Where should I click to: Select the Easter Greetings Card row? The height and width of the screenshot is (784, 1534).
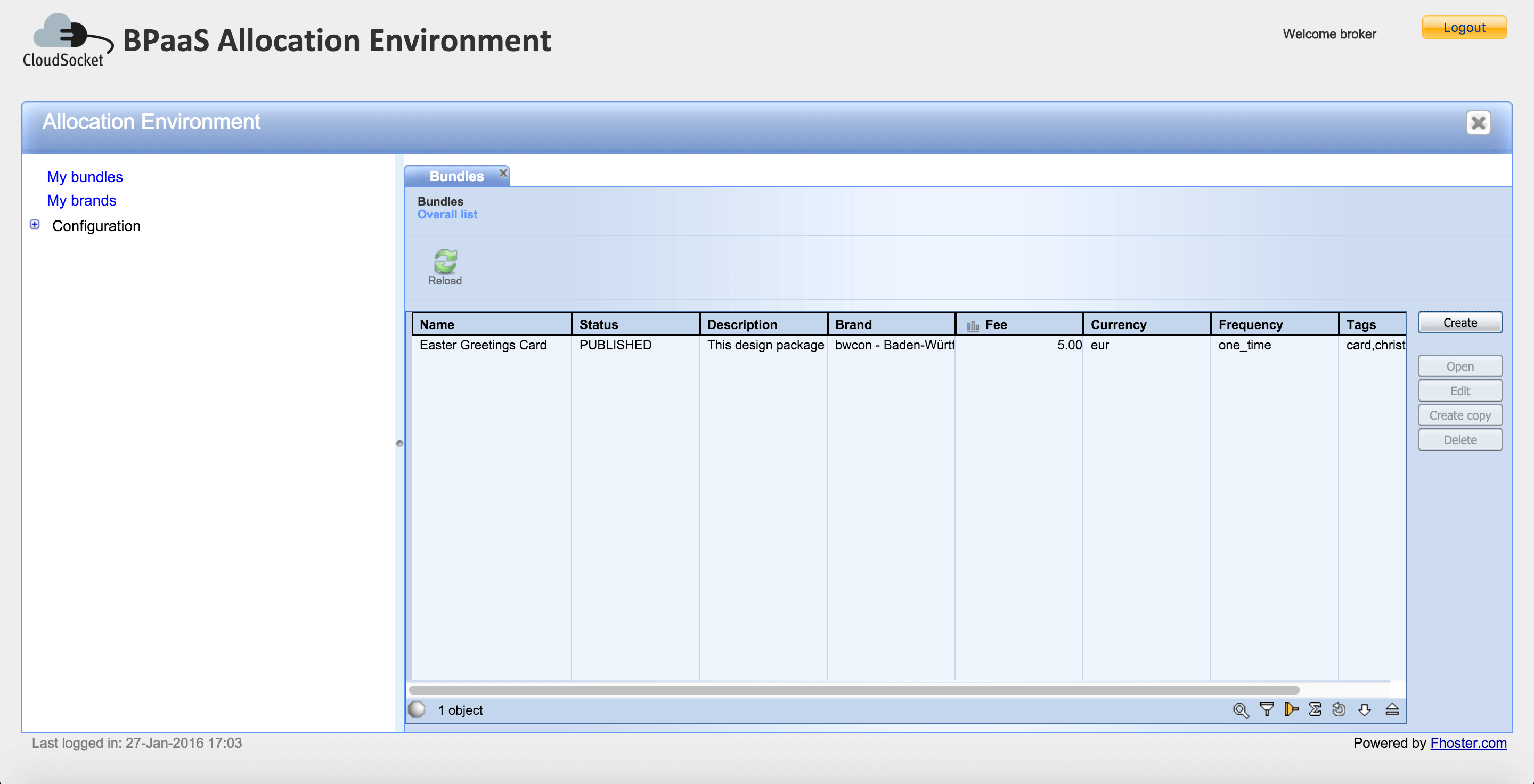tap(483, 345)
